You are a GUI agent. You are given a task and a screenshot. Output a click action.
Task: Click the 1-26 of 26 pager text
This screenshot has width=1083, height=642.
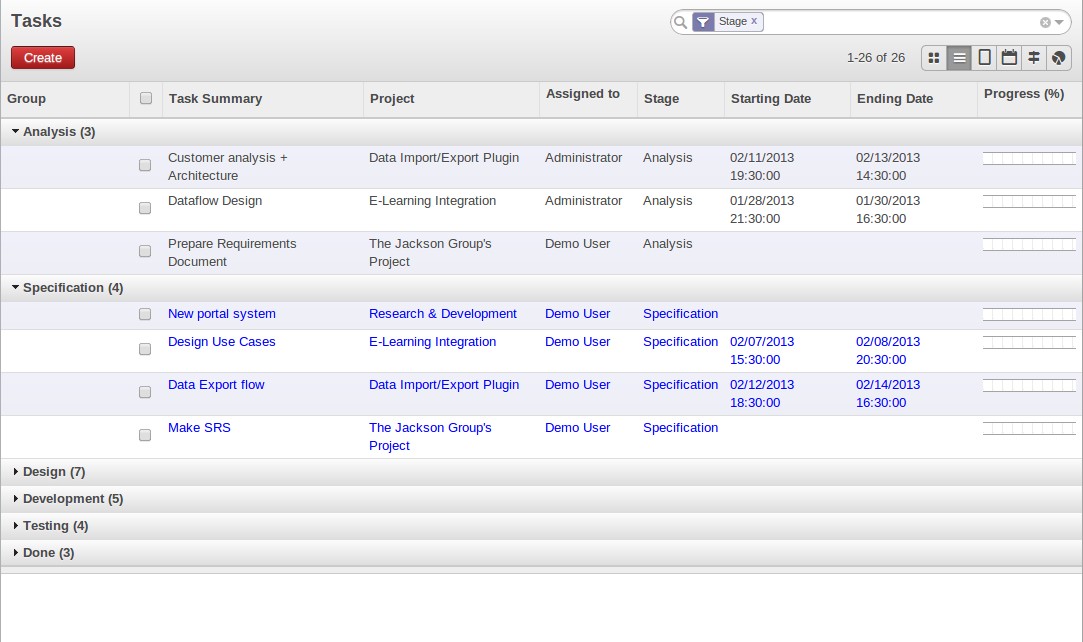pos(876,58)
